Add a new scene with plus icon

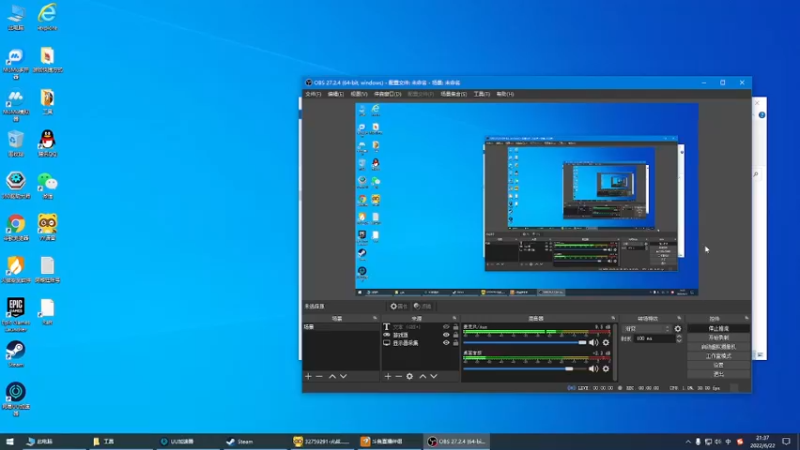tap(308, 377)
